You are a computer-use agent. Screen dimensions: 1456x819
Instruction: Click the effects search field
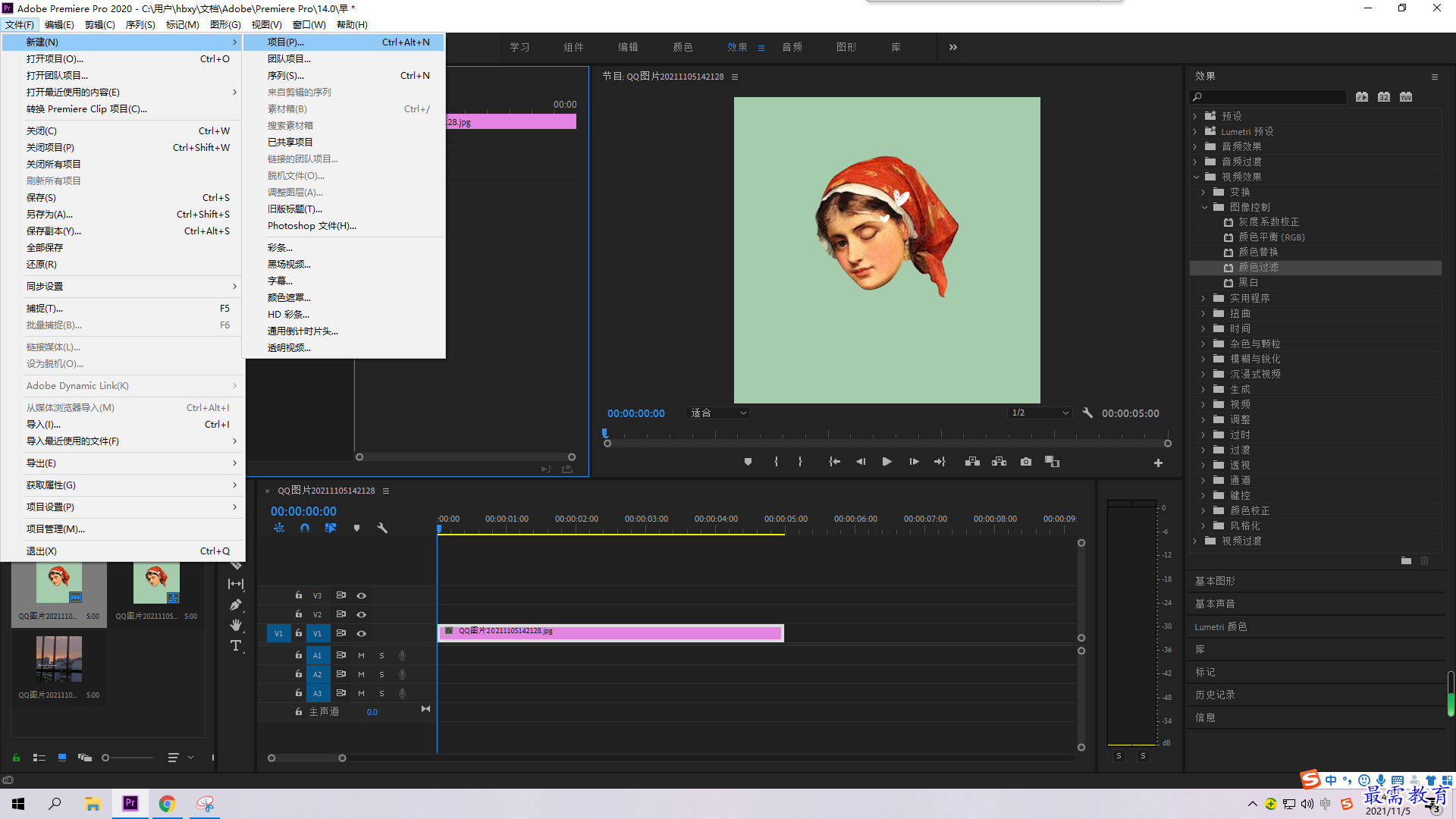tap(1268, 97)
